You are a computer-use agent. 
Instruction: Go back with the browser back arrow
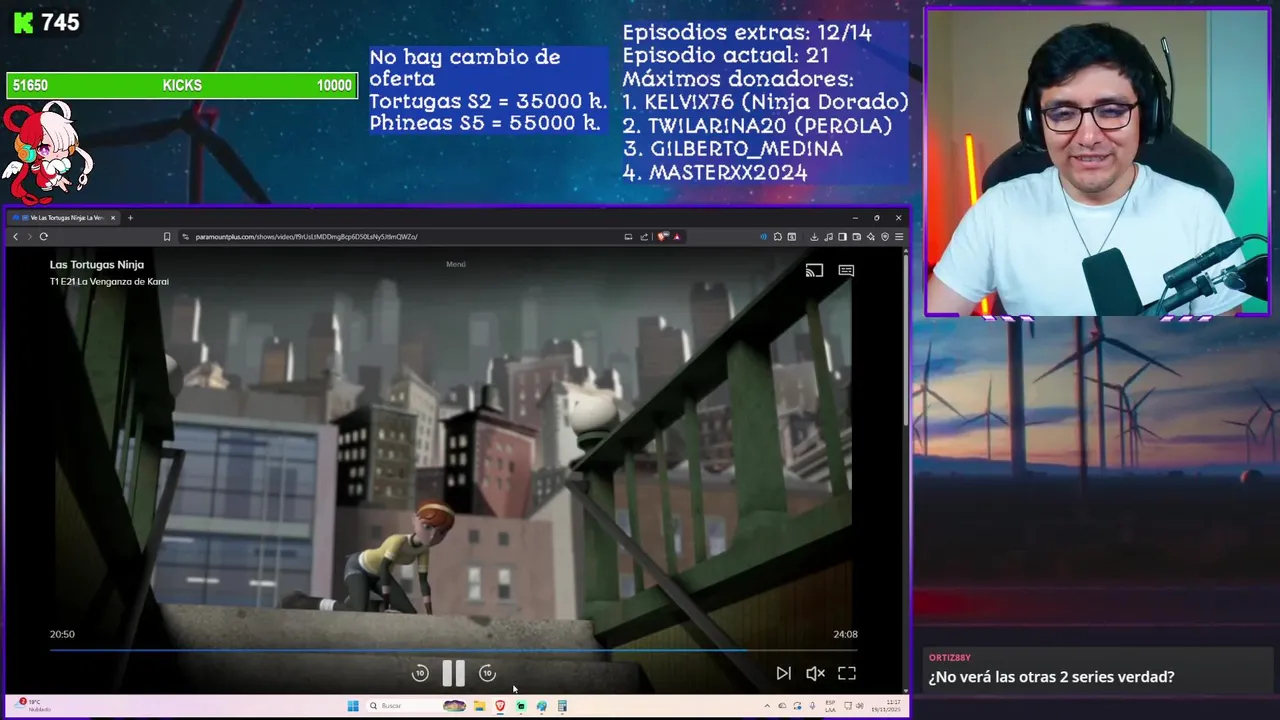(15, 237)
